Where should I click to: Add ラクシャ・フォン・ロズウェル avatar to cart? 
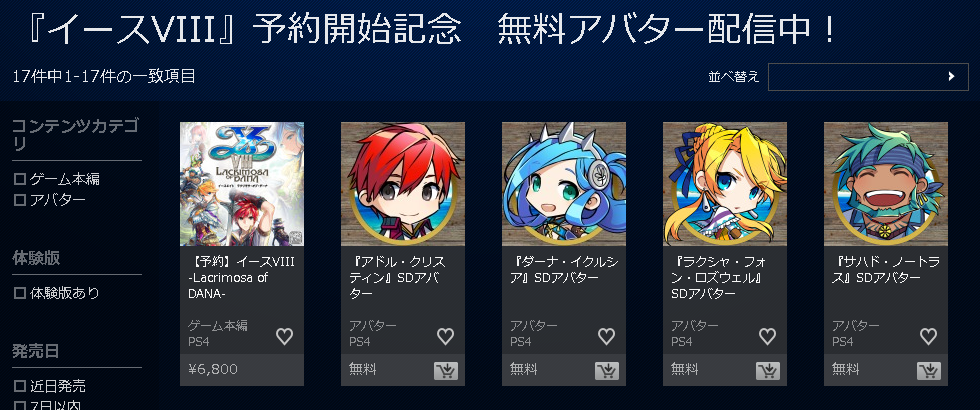pyautogui.click(x=768, y=371)
